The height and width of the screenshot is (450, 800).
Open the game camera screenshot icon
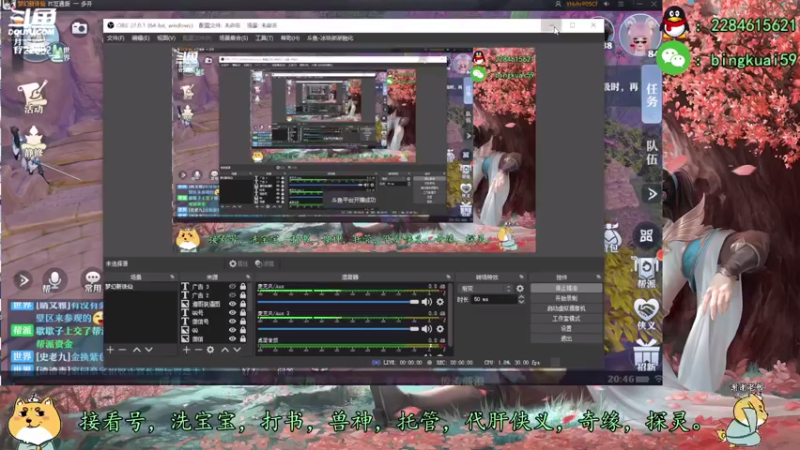click(x=79, y=28)
